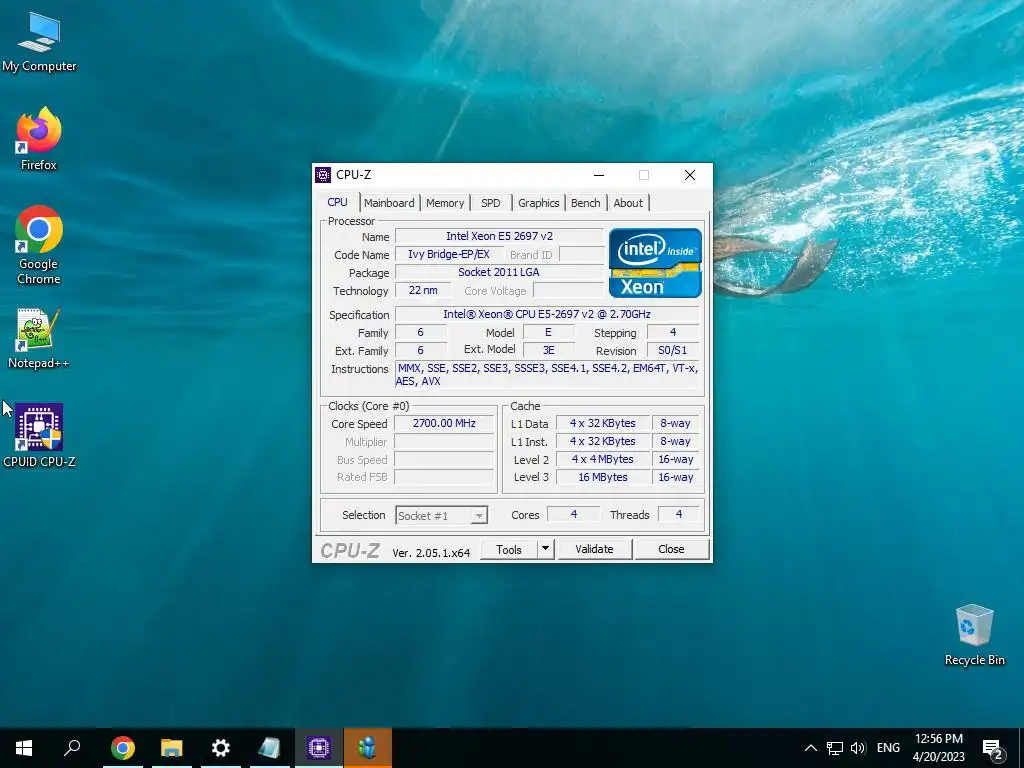Switch to the Mainboard tab
1024x768 pixels.
pos(389,203)
